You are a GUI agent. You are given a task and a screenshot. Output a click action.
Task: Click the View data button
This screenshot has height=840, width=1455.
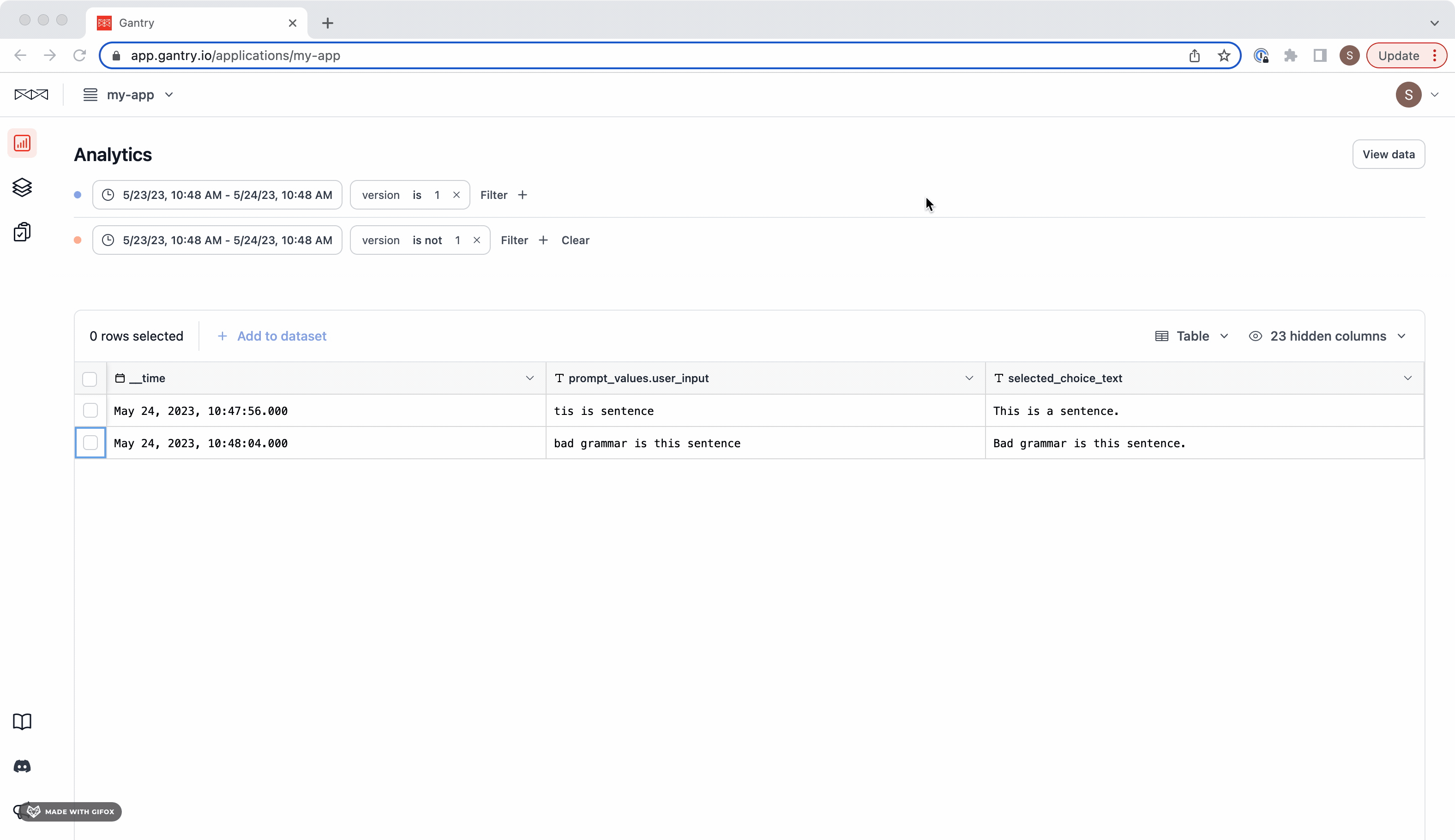tap(1388, 154)
